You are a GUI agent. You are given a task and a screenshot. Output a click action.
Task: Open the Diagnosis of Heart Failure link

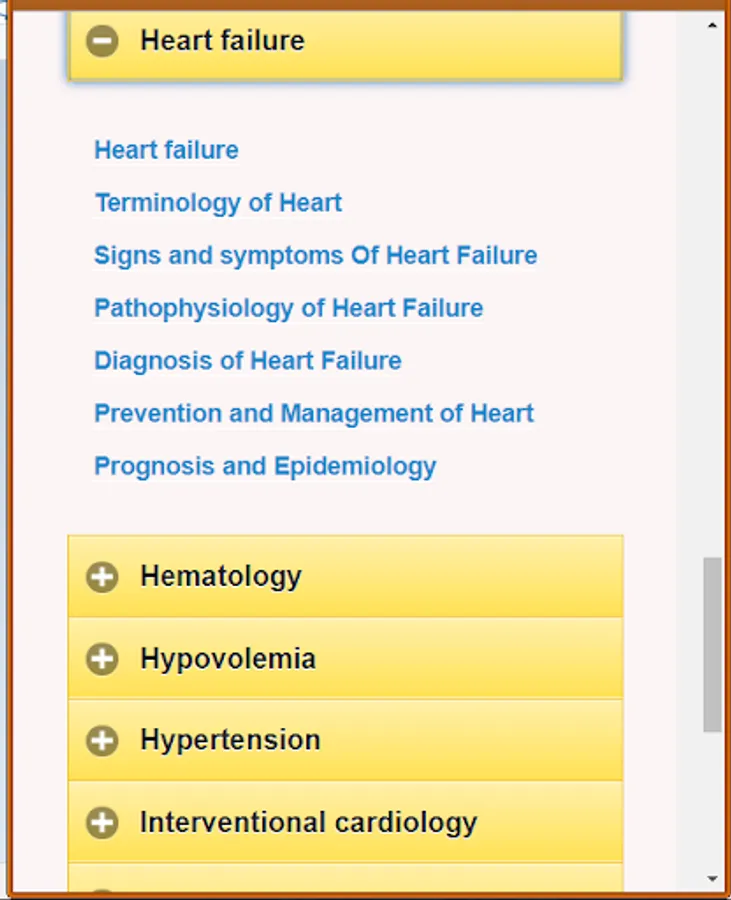247,360
